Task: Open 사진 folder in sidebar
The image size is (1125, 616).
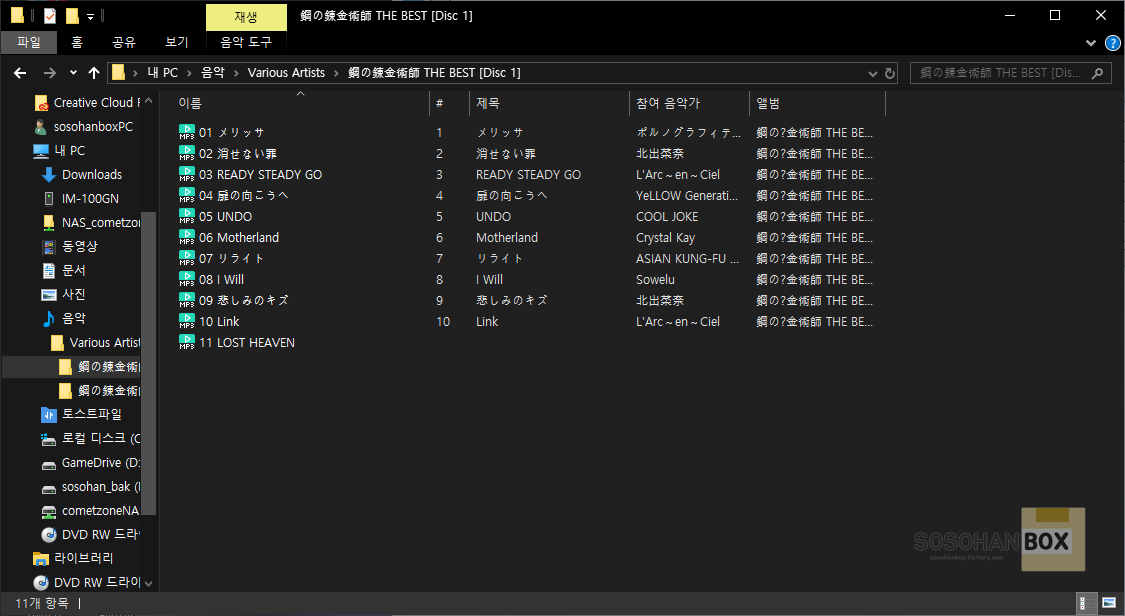Action: pos(73,294)
